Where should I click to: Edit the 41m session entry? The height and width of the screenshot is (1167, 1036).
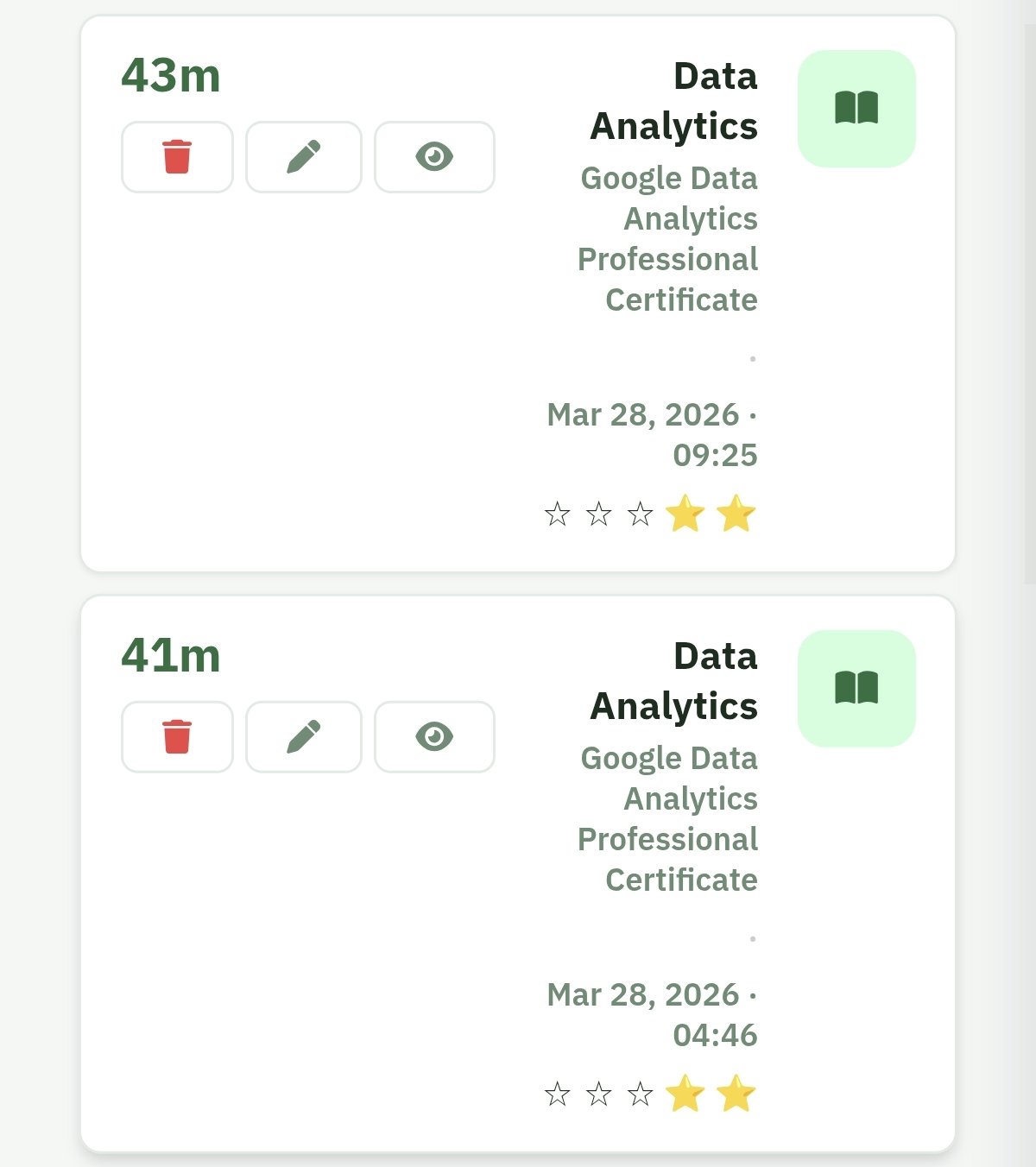tap(303, 737)
